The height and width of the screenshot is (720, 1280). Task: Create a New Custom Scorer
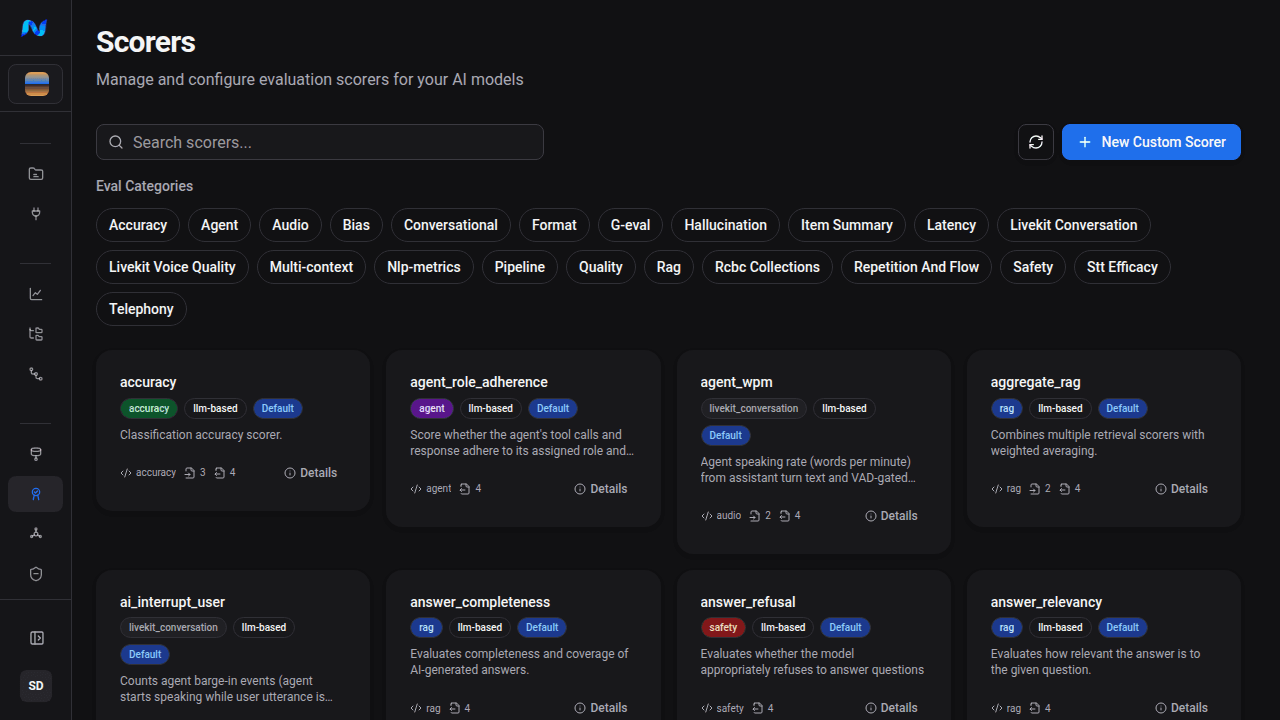[1151, 142]
